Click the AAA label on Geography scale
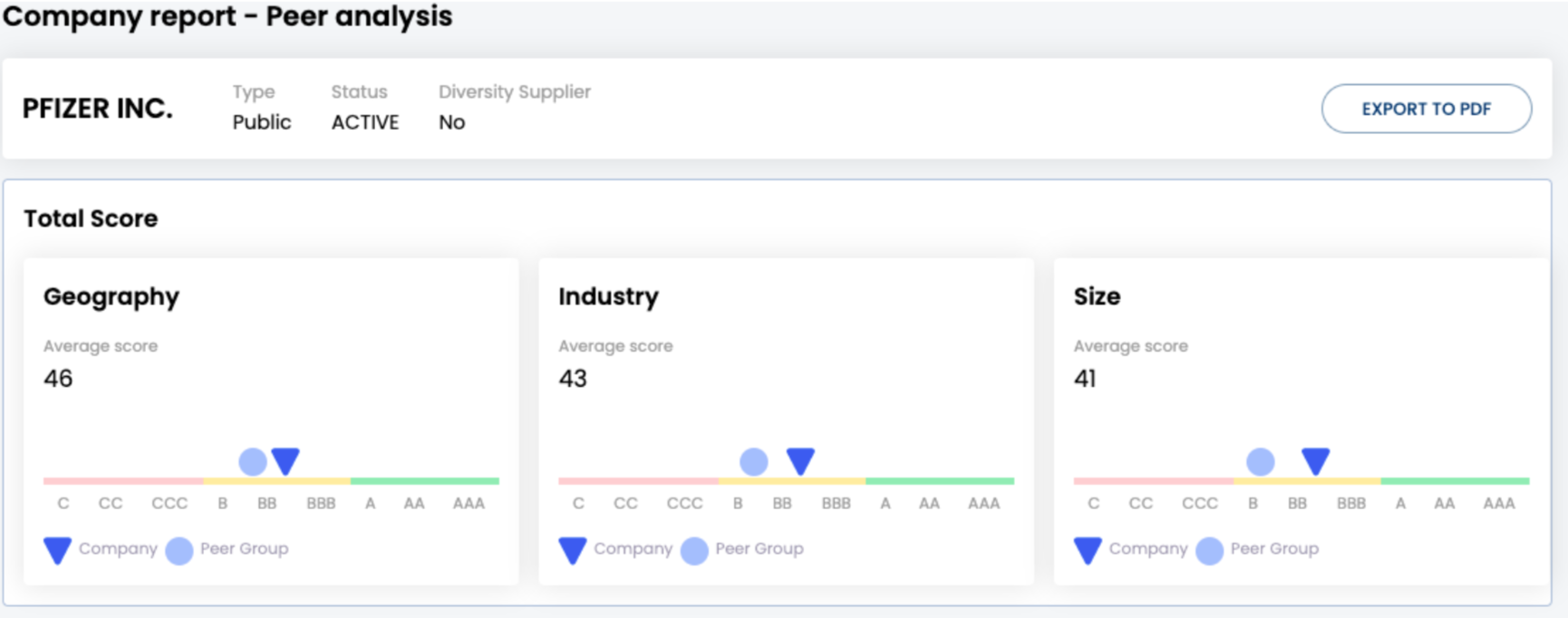 (x=469, y=503)
